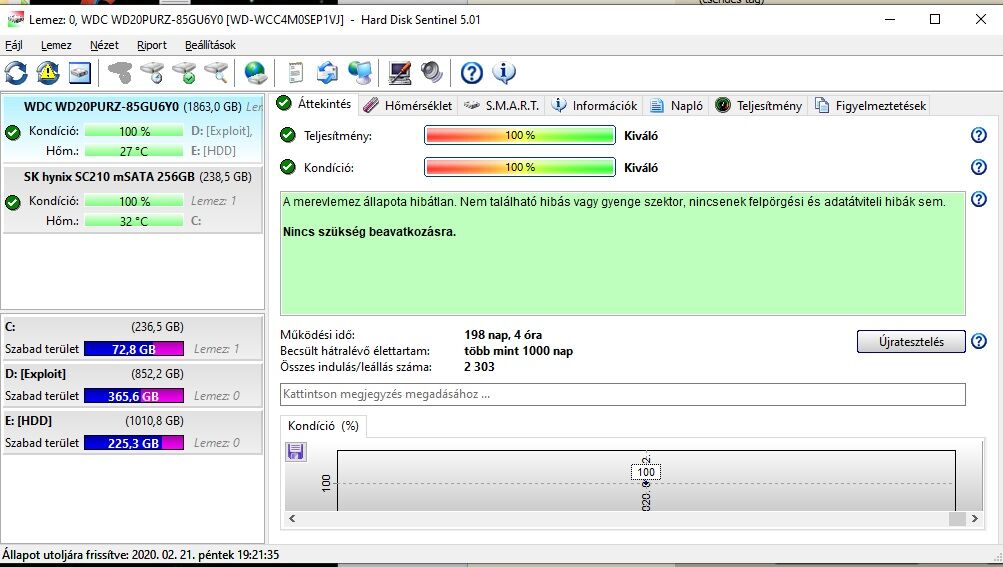This screenshot has height=567, width=1003.
Task: Click the WDC disk 100 % condition bar
Action: (x=134, y=131)
